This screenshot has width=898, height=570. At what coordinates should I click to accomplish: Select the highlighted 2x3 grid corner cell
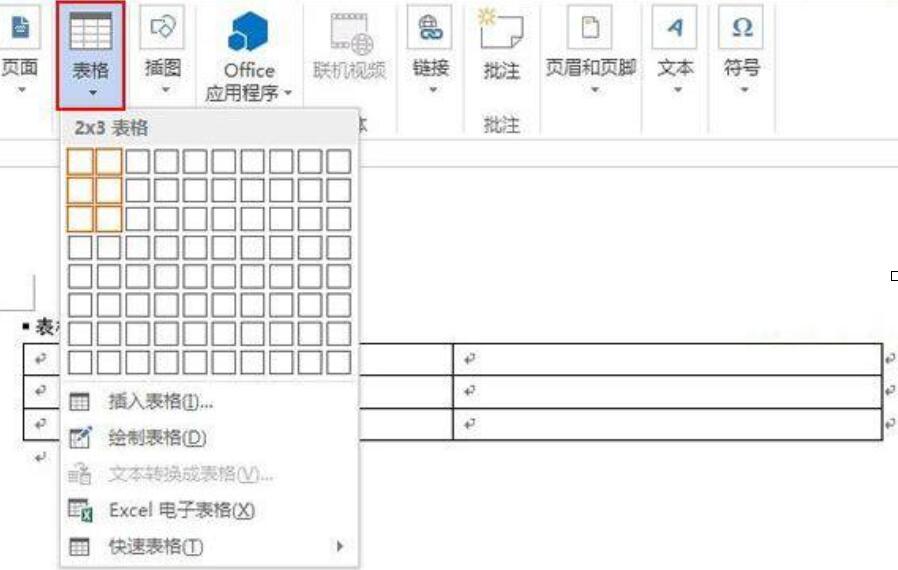109,219
